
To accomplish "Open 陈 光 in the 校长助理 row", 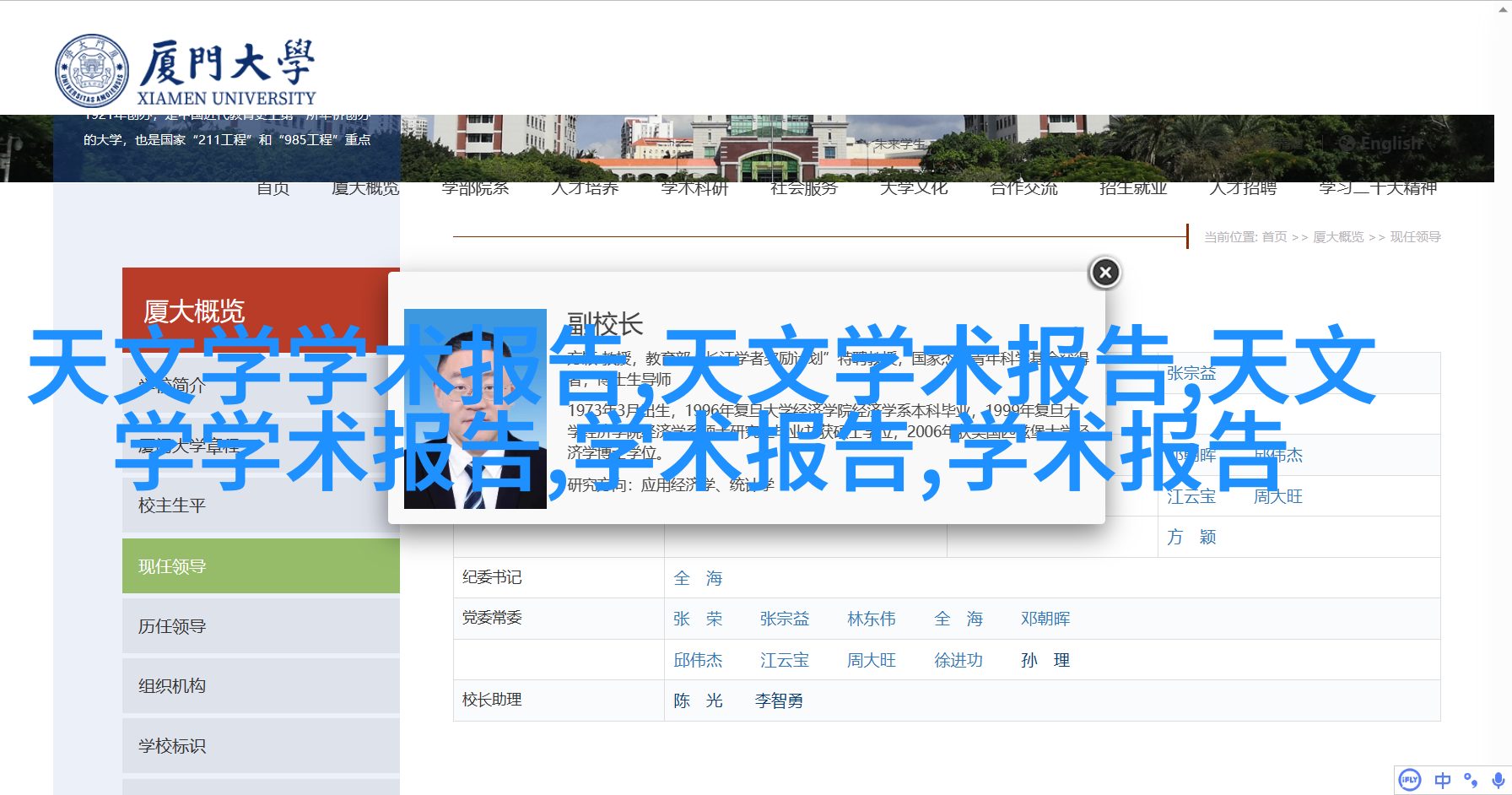I will click(698, 700).
